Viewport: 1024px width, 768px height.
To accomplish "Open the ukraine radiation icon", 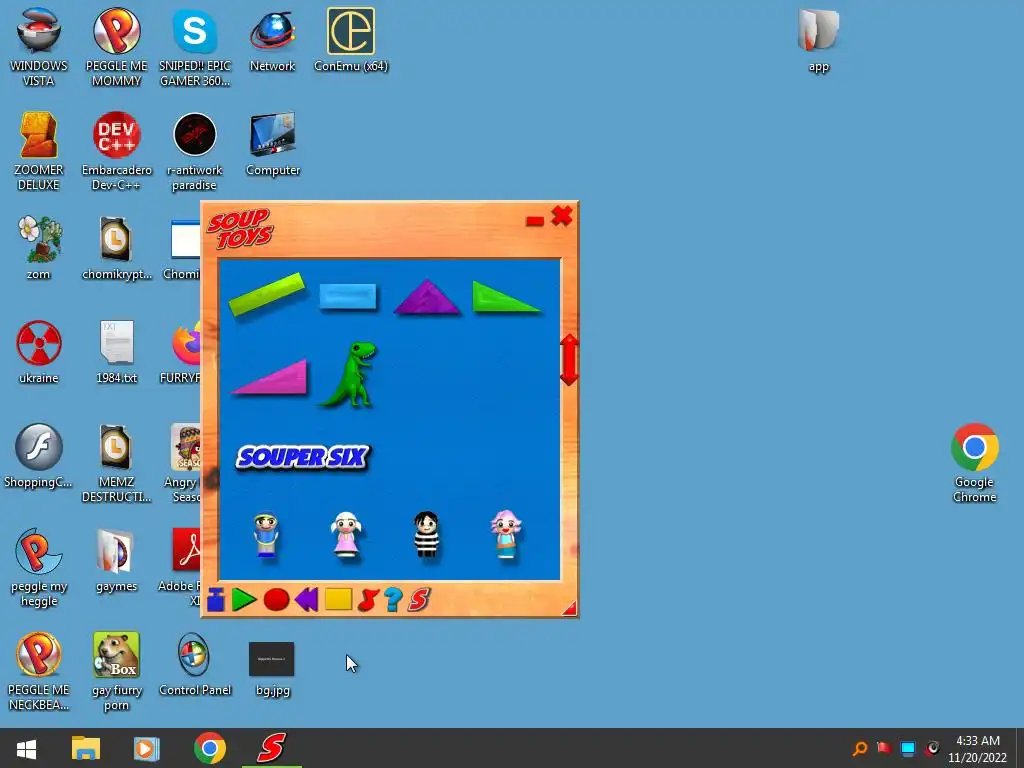I will click(x=39, y=352).
